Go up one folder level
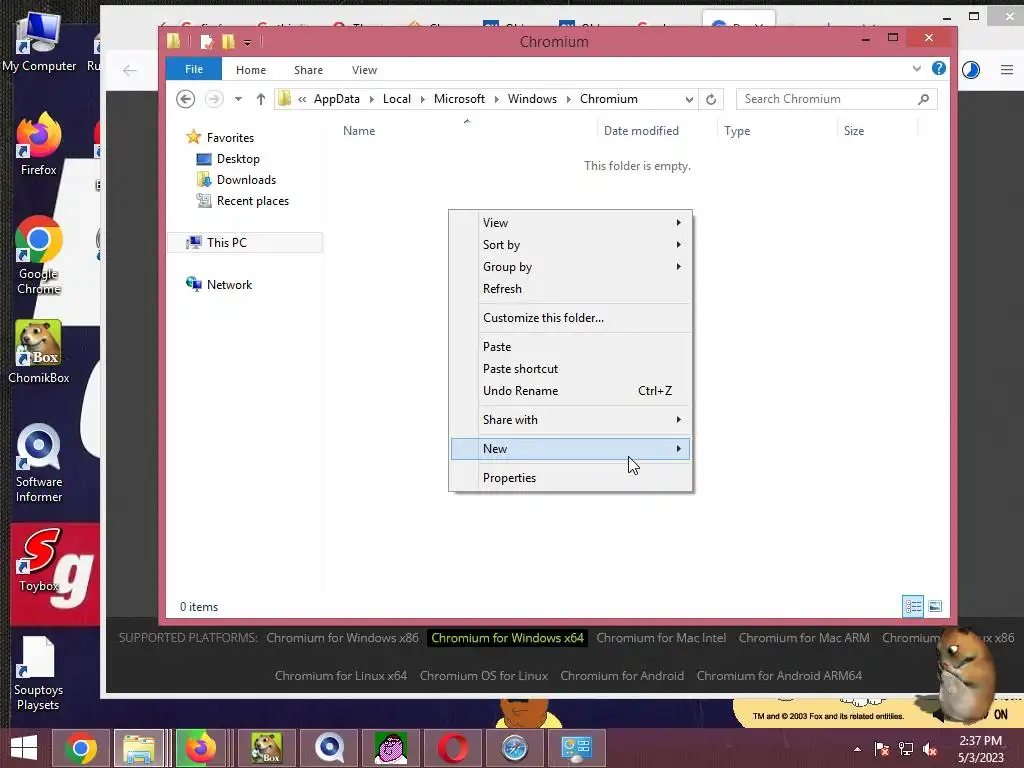This screenshot has height=768, width=1024. 261,99
